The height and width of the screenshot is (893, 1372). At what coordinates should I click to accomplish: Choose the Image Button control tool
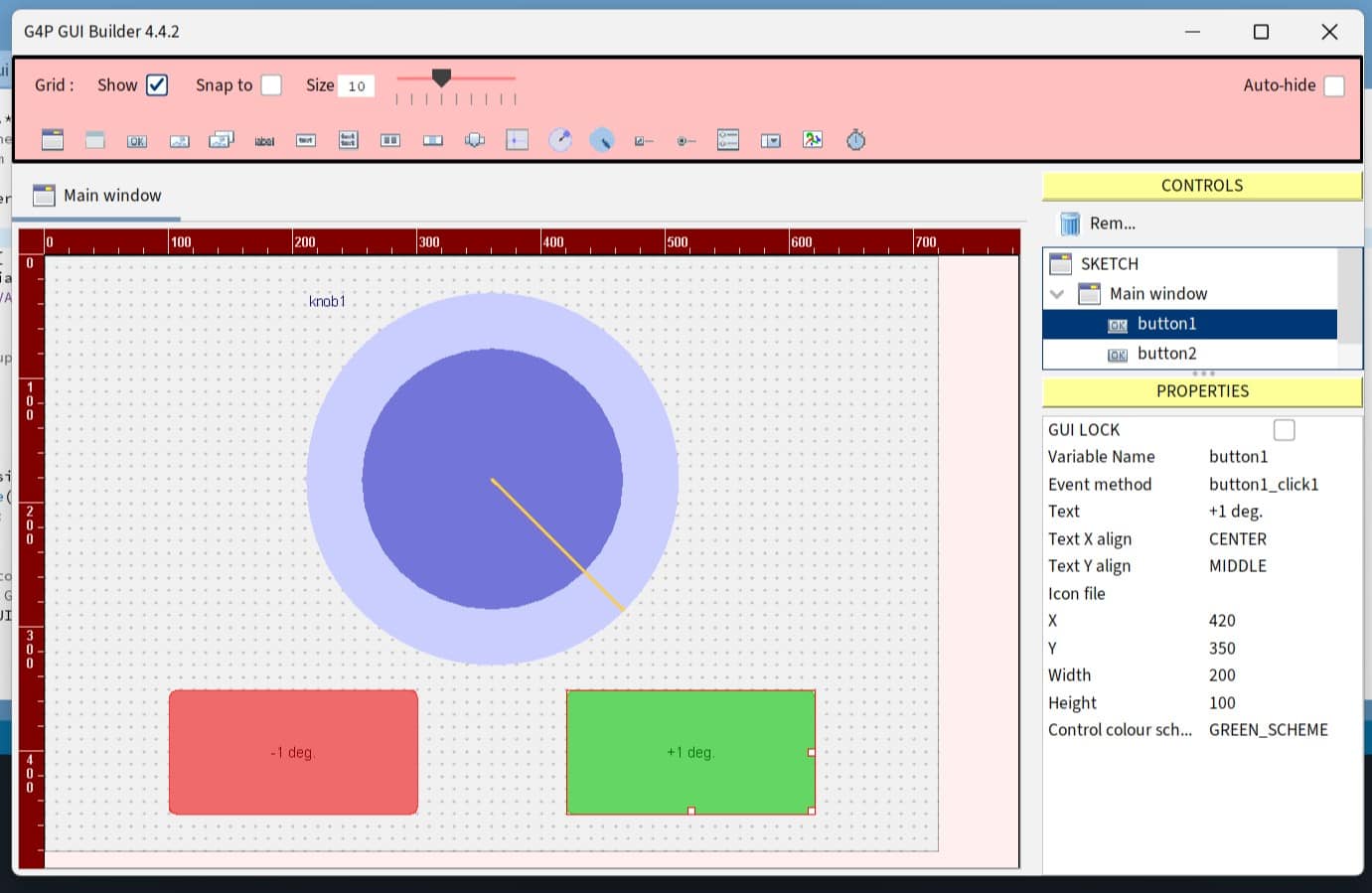(x=179, y=141)
